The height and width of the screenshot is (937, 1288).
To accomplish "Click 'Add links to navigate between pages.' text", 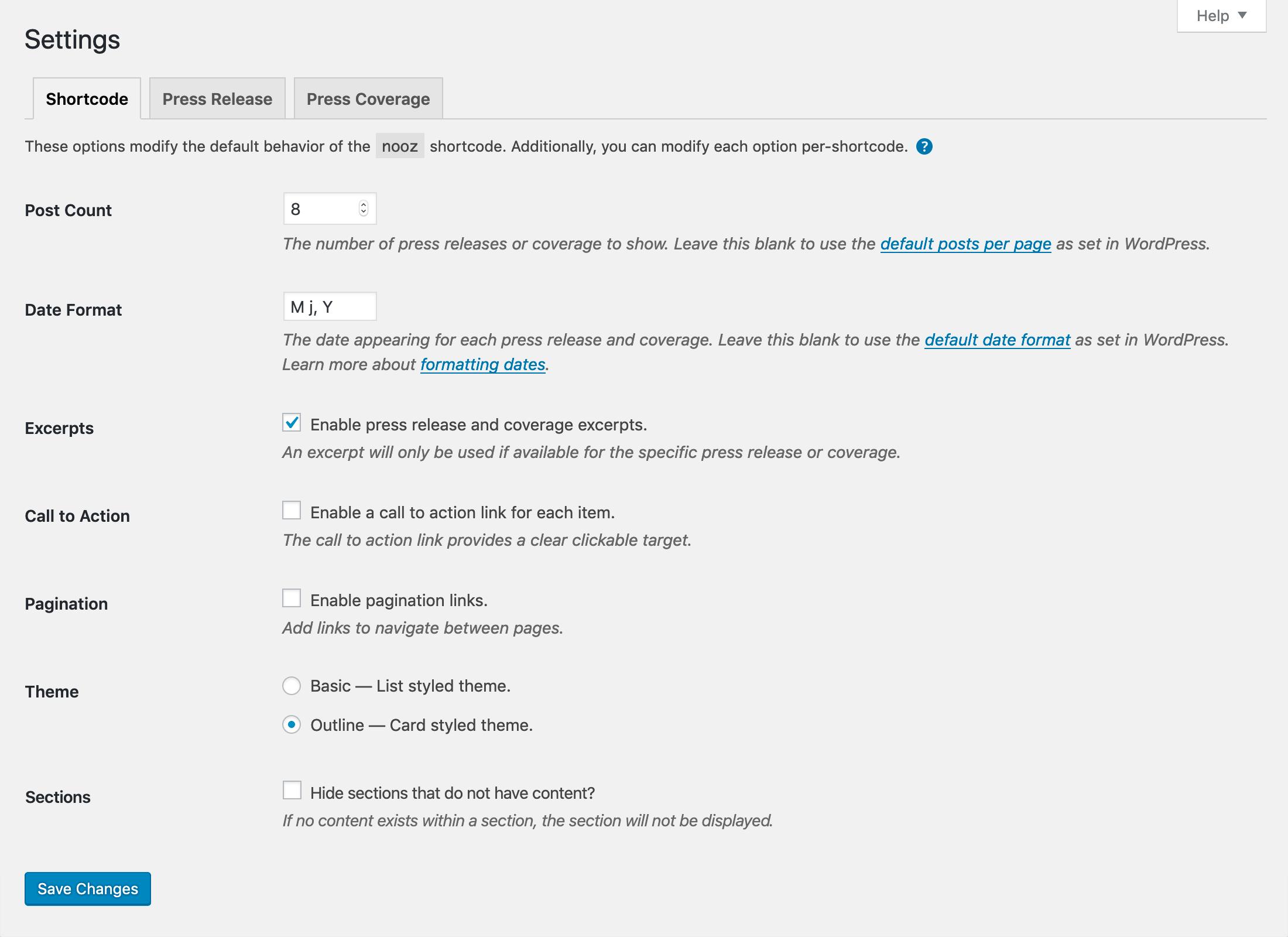I will 423,628.
